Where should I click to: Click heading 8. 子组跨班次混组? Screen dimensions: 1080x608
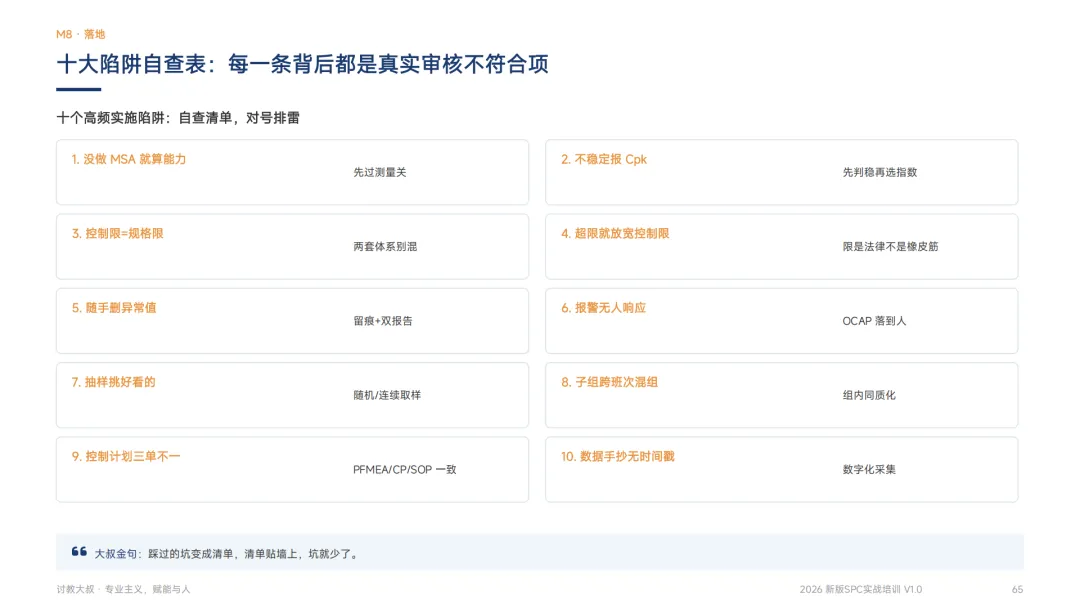coord(610,382)
